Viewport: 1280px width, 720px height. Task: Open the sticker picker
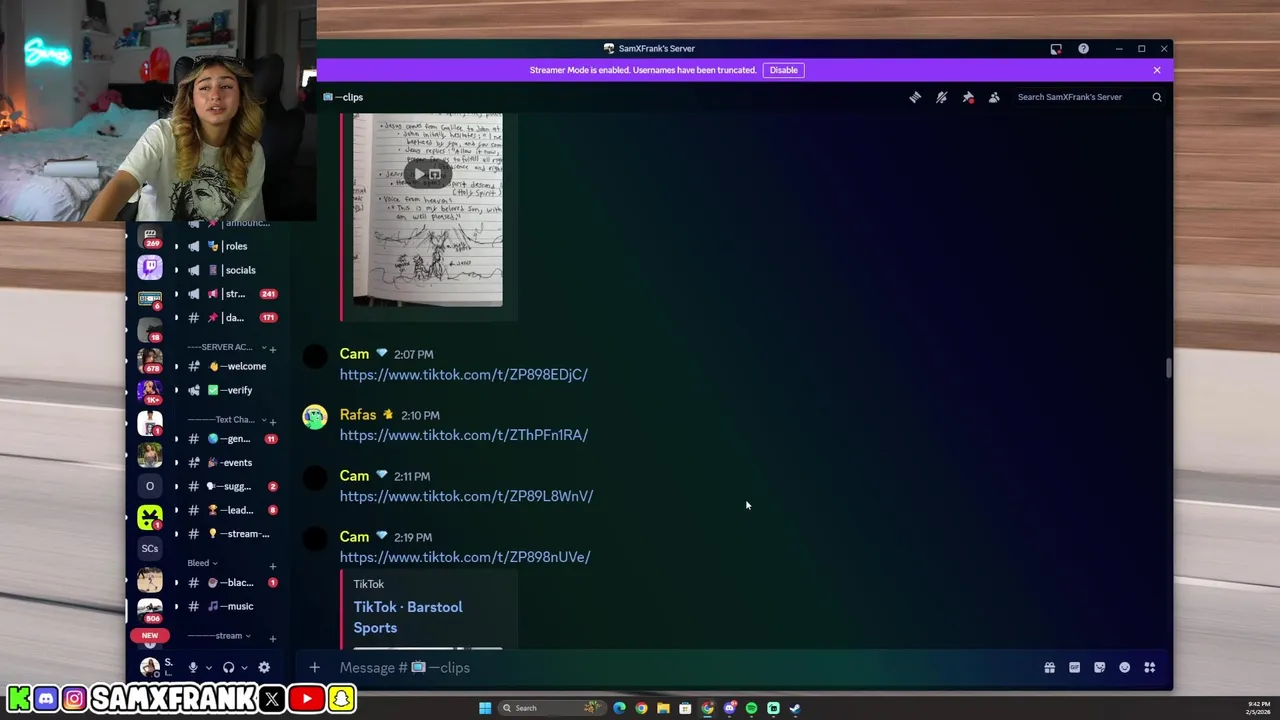pyautogui.click(x=1100, y=667)
